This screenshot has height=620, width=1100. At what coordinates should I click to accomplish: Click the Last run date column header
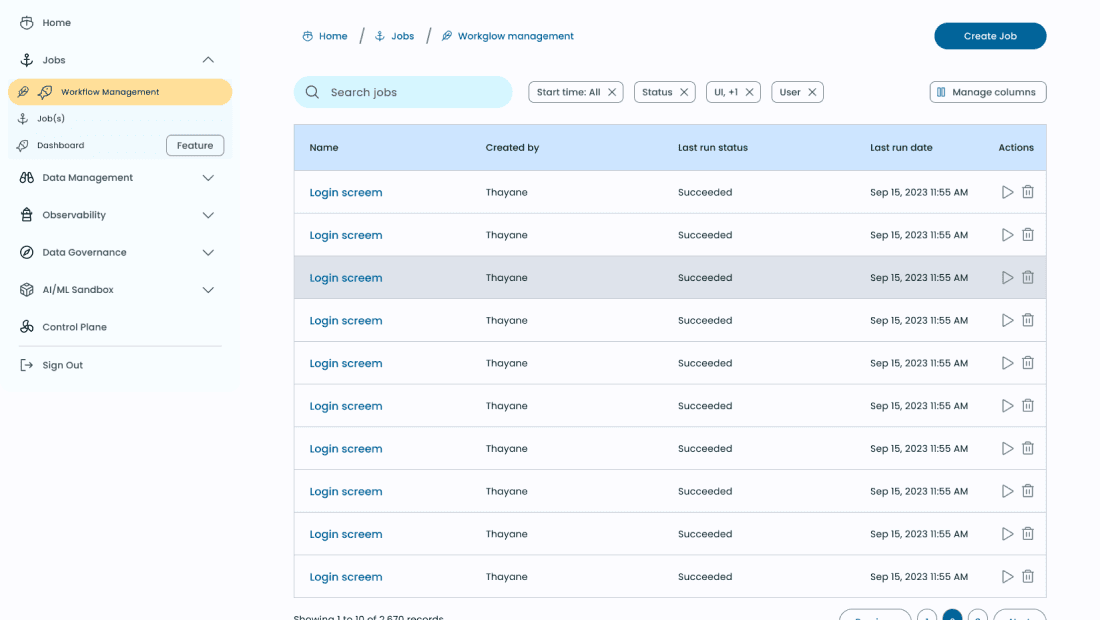click(x=901, y=147)
